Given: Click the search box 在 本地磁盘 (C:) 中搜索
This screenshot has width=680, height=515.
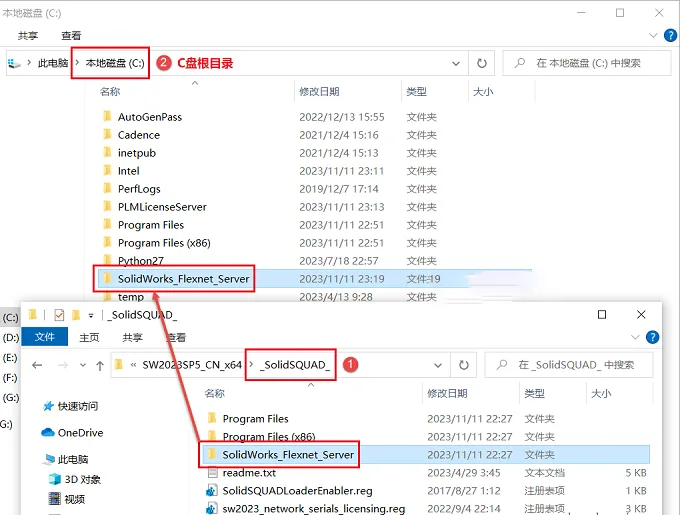Looking at the screenshot, I should (x=587, y=63).
